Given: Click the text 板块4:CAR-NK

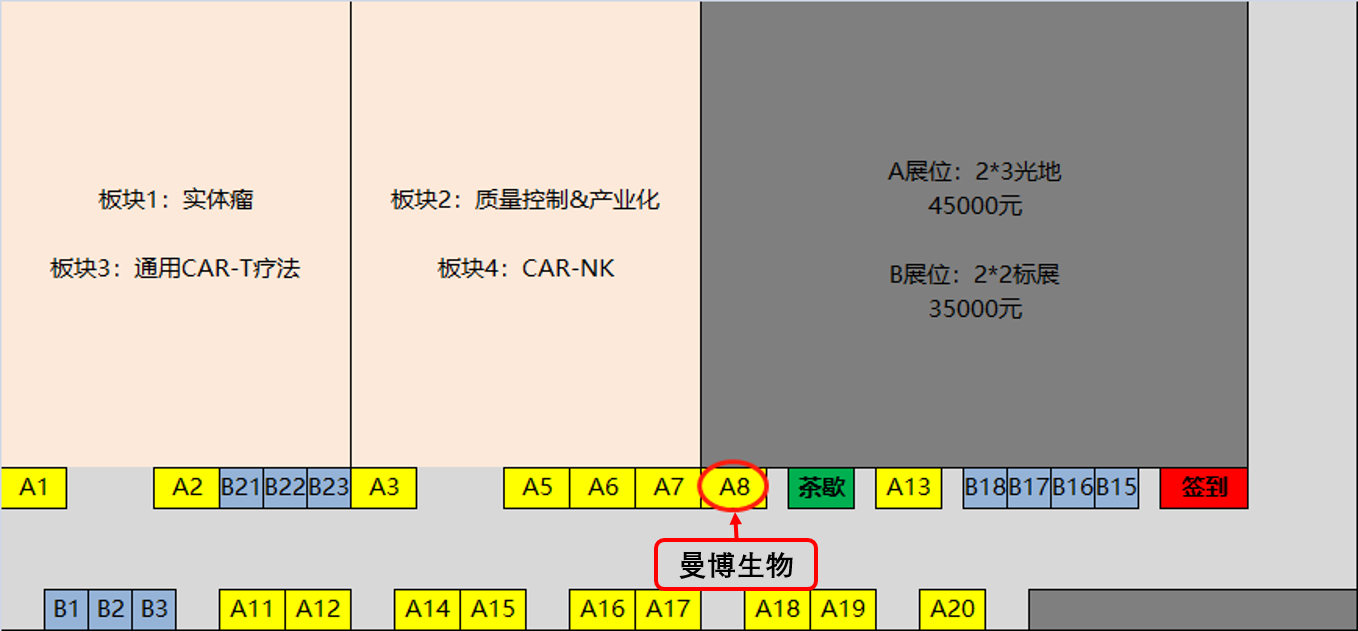Looking at the screenshot, I should coord(526,268).
